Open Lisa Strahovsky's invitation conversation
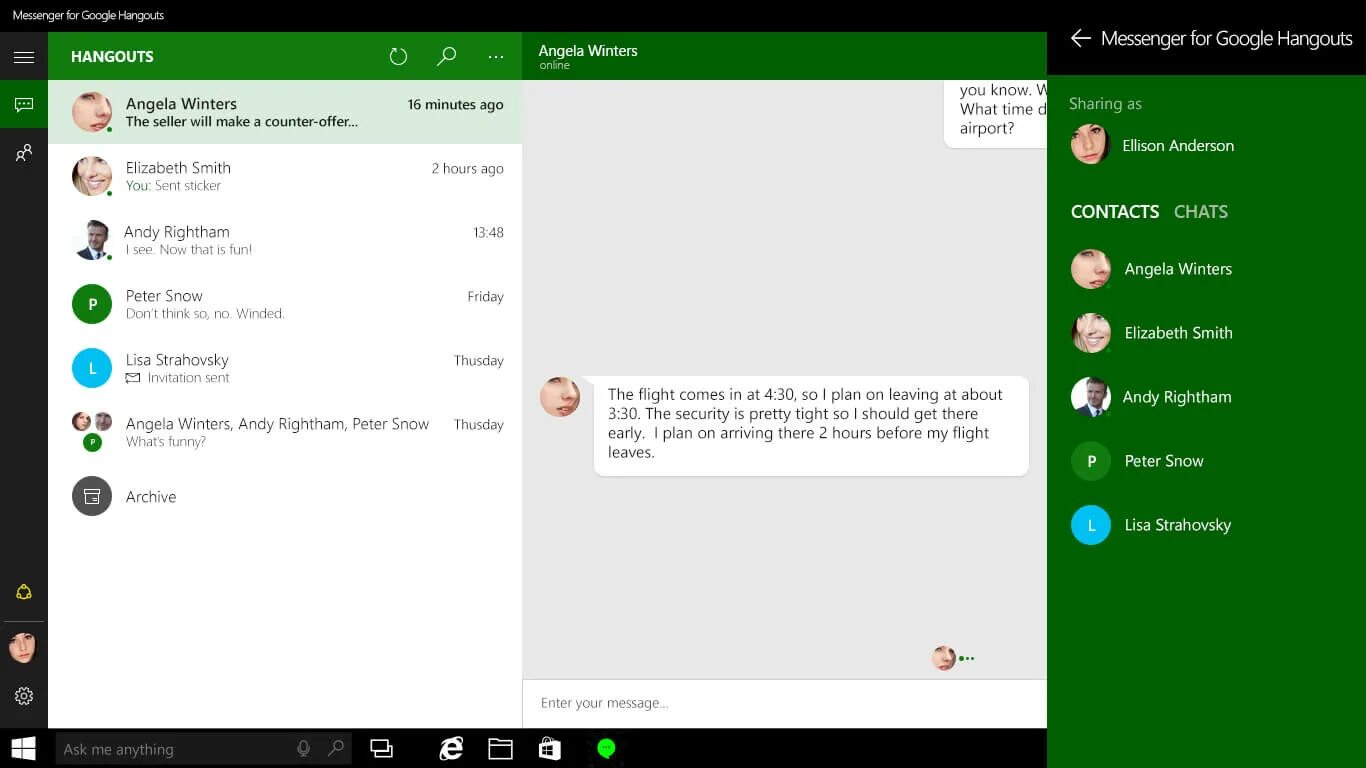 (285, 368)
